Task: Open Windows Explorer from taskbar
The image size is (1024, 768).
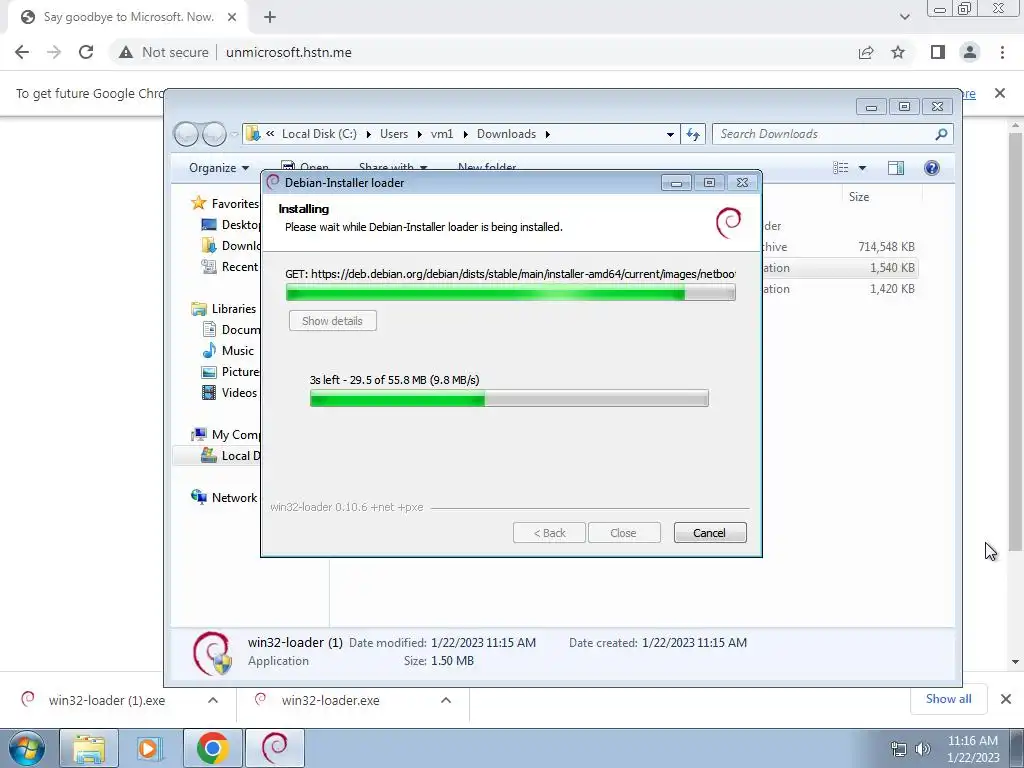Action: click(89, 748)
